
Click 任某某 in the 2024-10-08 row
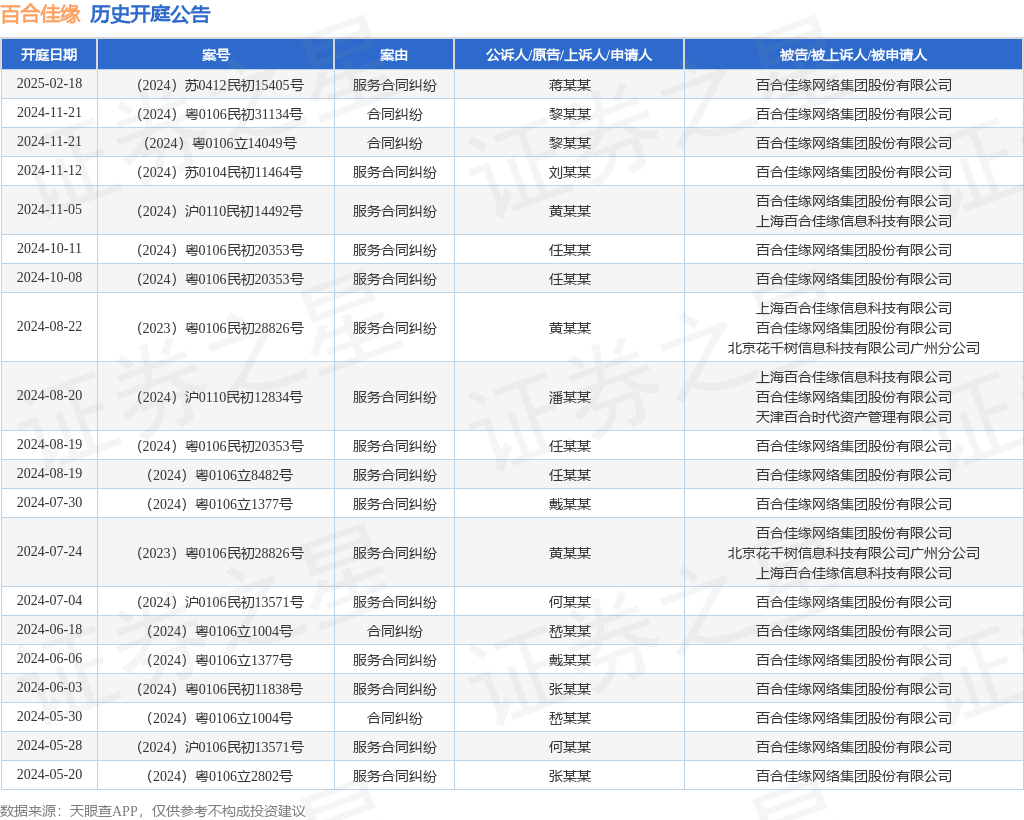pos(569,279)
